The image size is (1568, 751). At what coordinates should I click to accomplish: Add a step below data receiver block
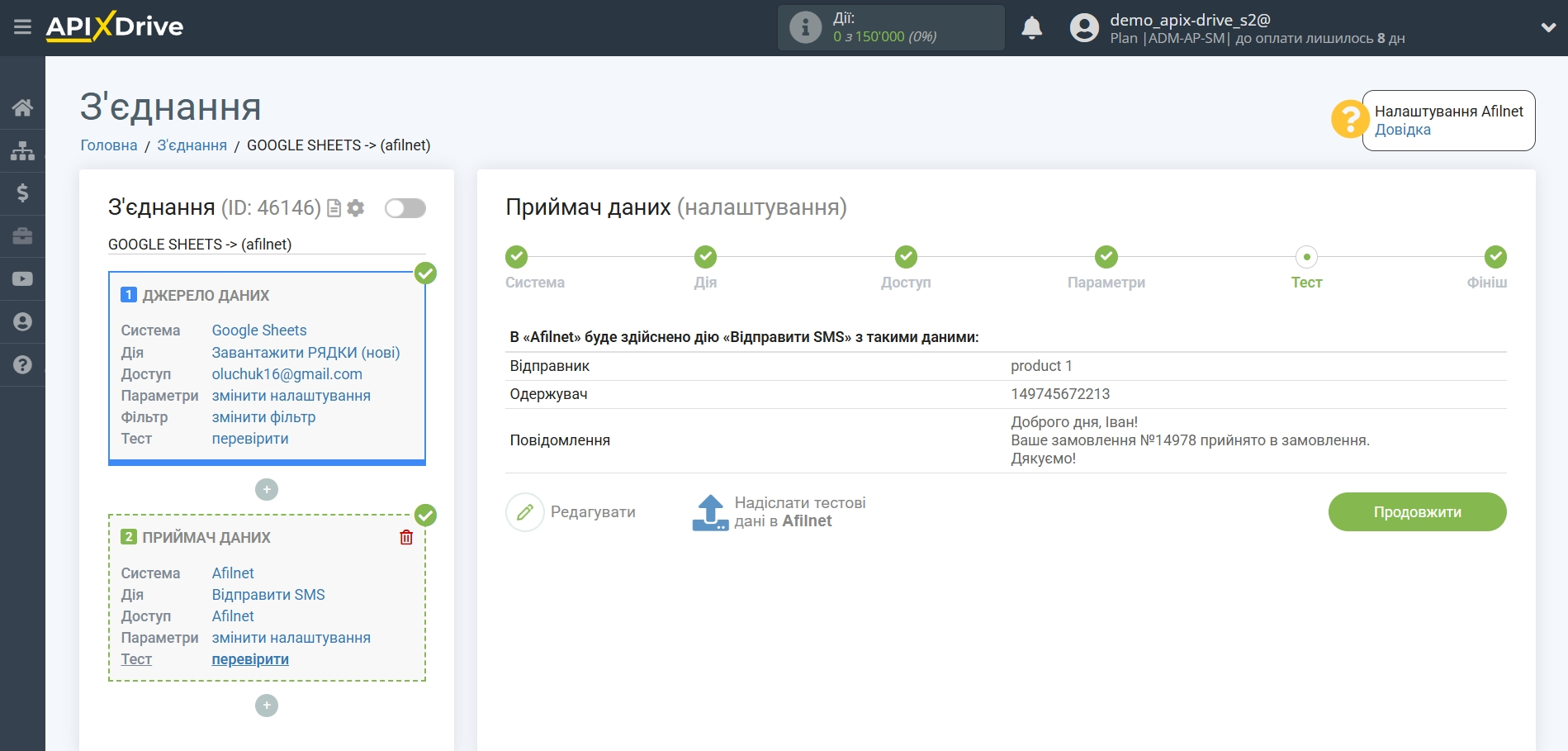267,706
